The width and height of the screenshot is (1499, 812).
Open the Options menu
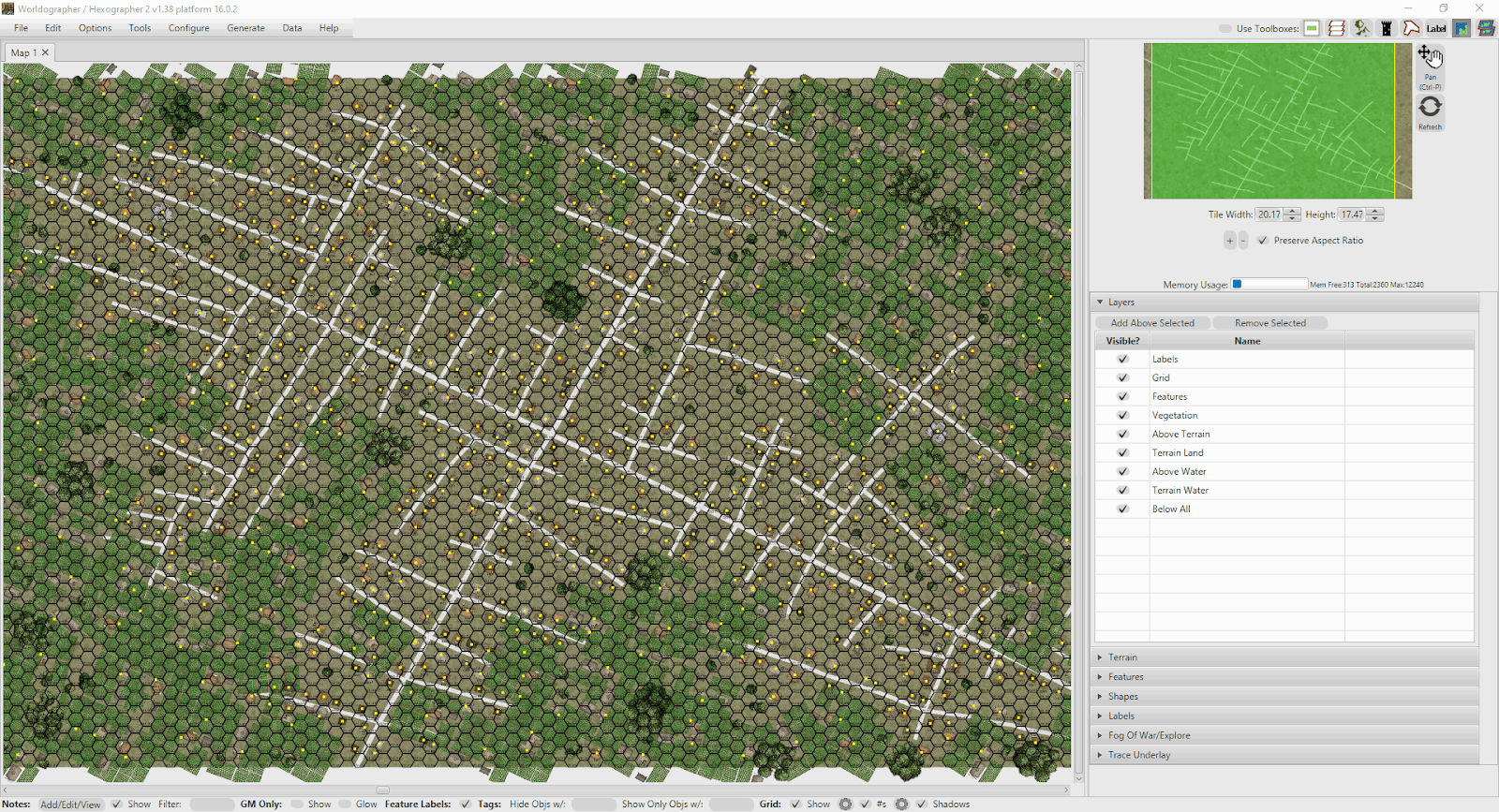point(95,28)
